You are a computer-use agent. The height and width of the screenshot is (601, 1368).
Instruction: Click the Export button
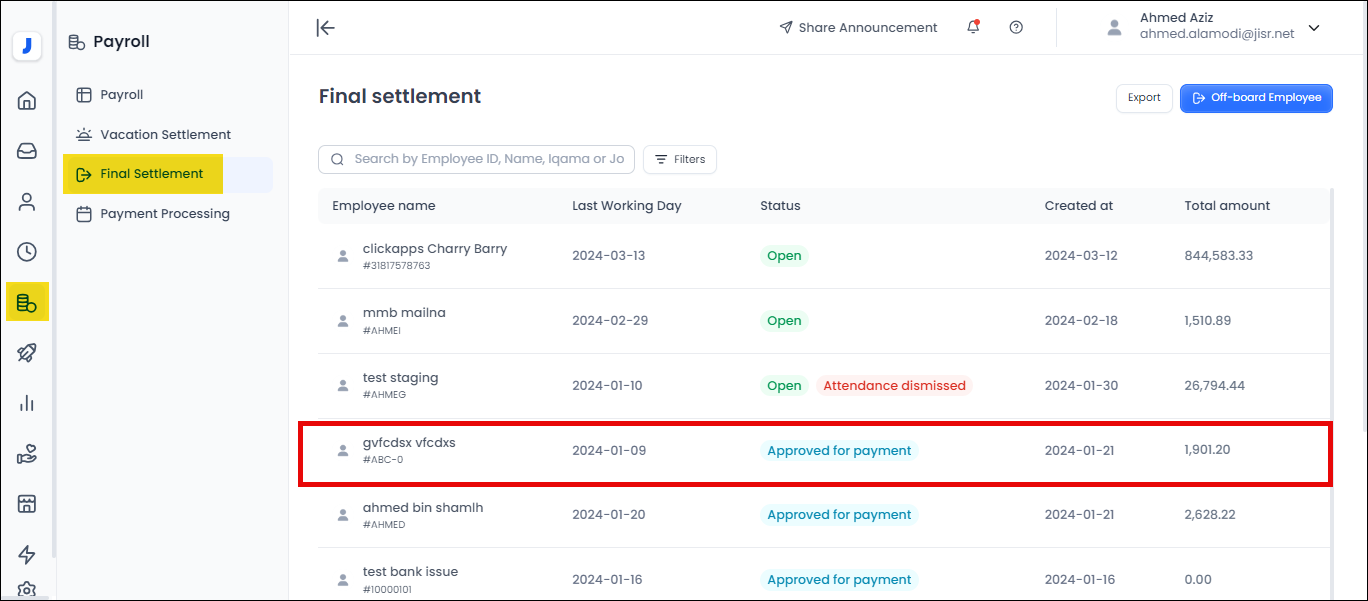(x=1144, y=98)
